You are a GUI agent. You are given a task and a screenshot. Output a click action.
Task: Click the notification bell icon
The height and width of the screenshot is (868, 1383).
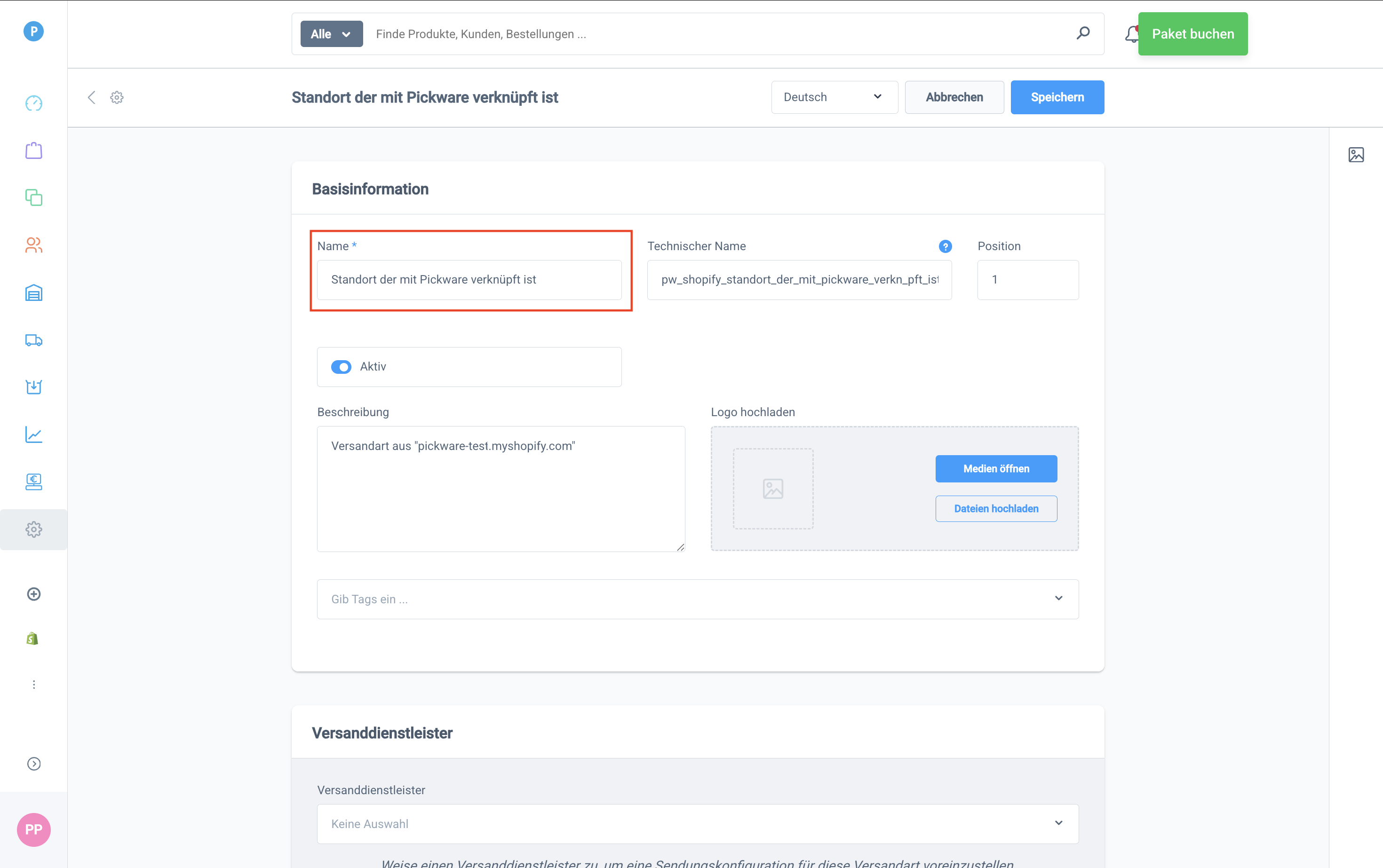pos(1131,34)
